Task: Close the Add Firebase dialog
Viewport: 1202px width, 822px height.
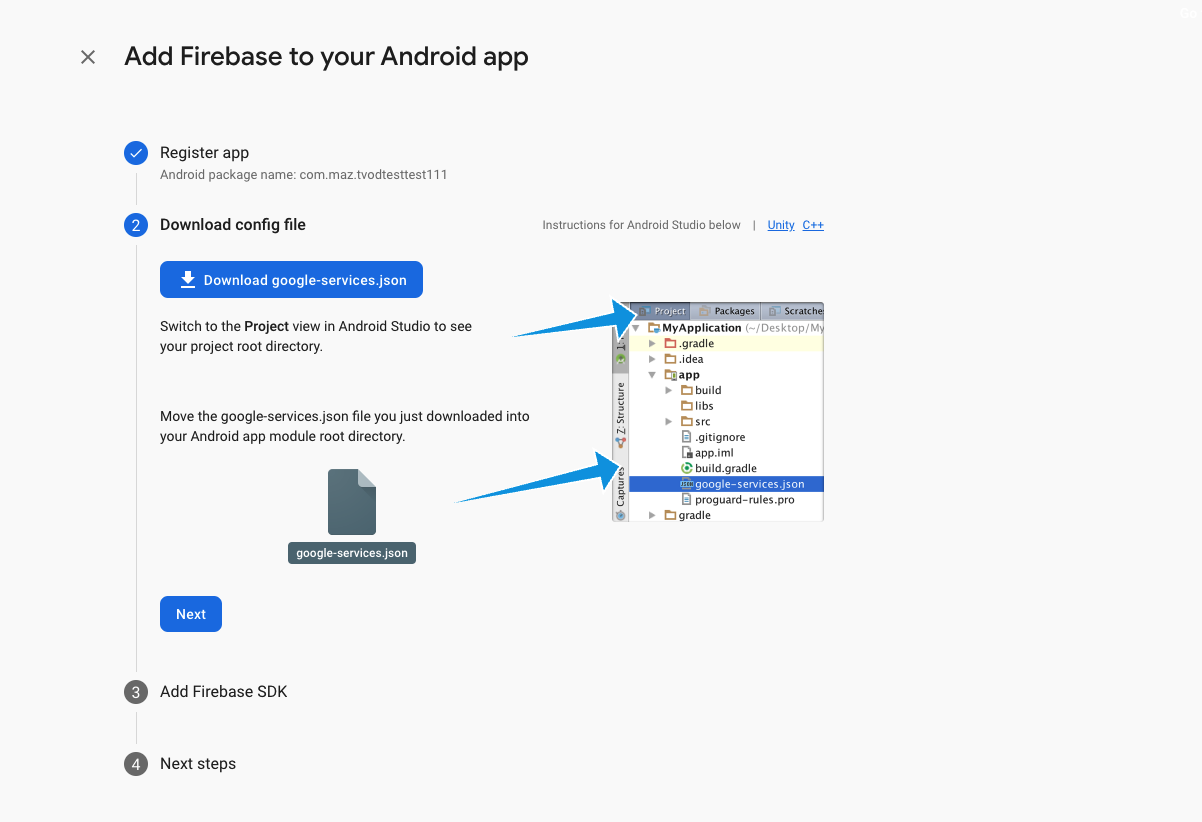Action: pos(88,57)
